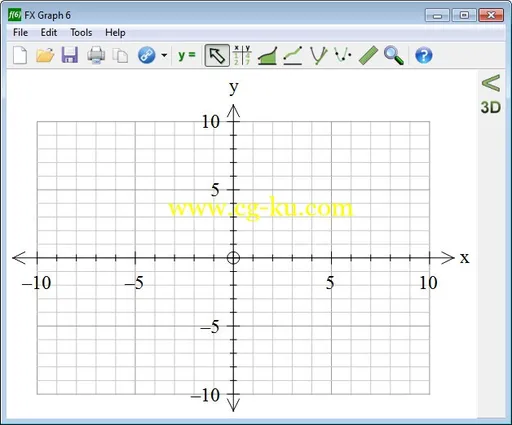Open the Help menu
This screenshot has width=512, height=425.
pos(115,33)
